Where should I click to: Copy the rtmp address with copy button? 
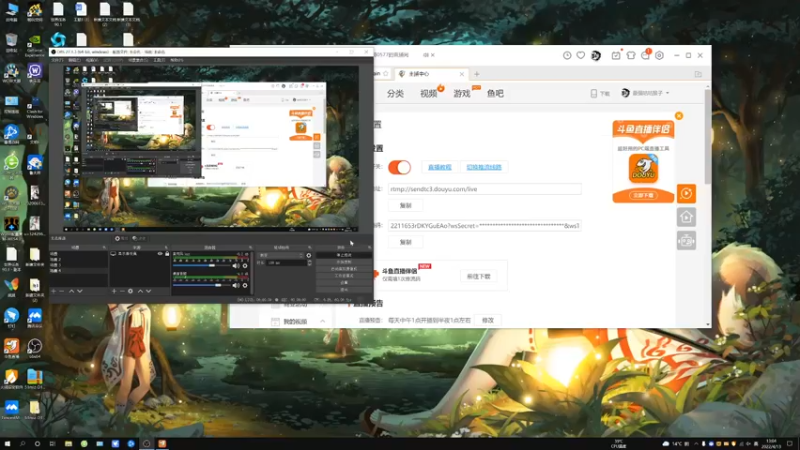point(406,205)
